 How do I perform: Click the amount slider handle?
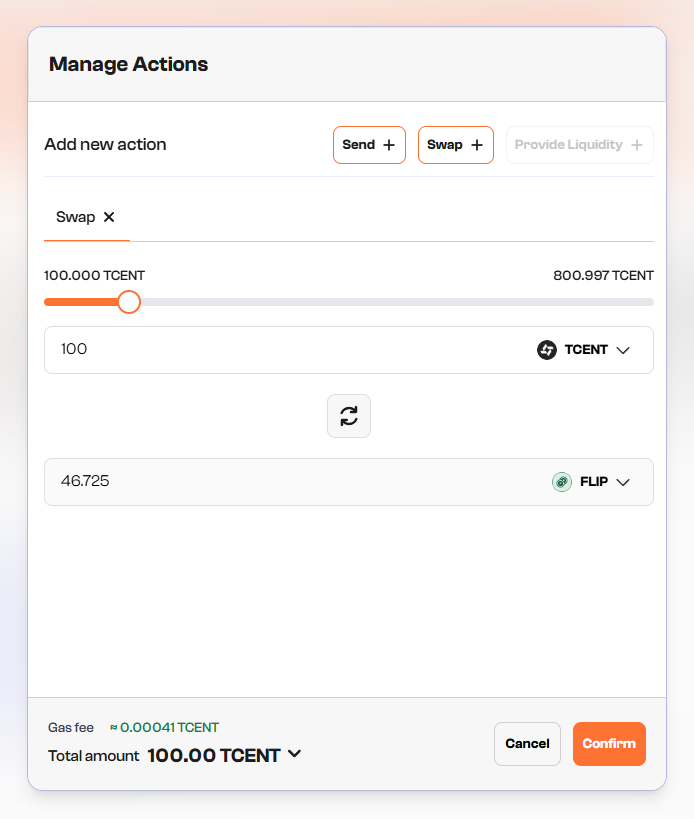(x=129, y=302)
